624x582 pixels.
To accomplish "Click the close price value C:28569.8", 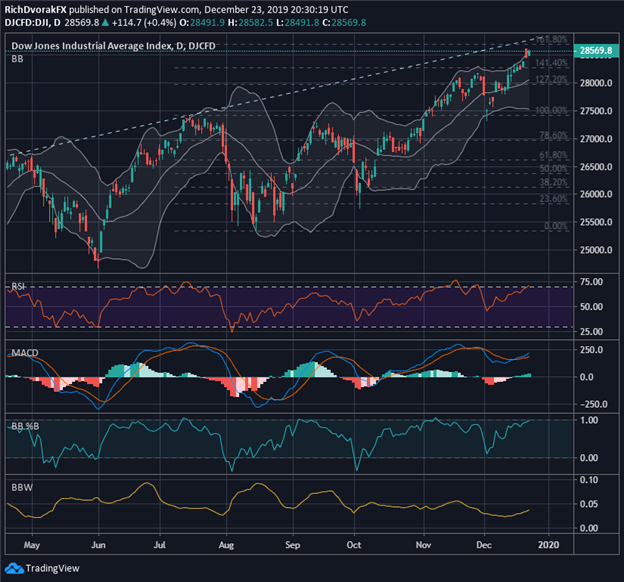I will tap(344, 23).
